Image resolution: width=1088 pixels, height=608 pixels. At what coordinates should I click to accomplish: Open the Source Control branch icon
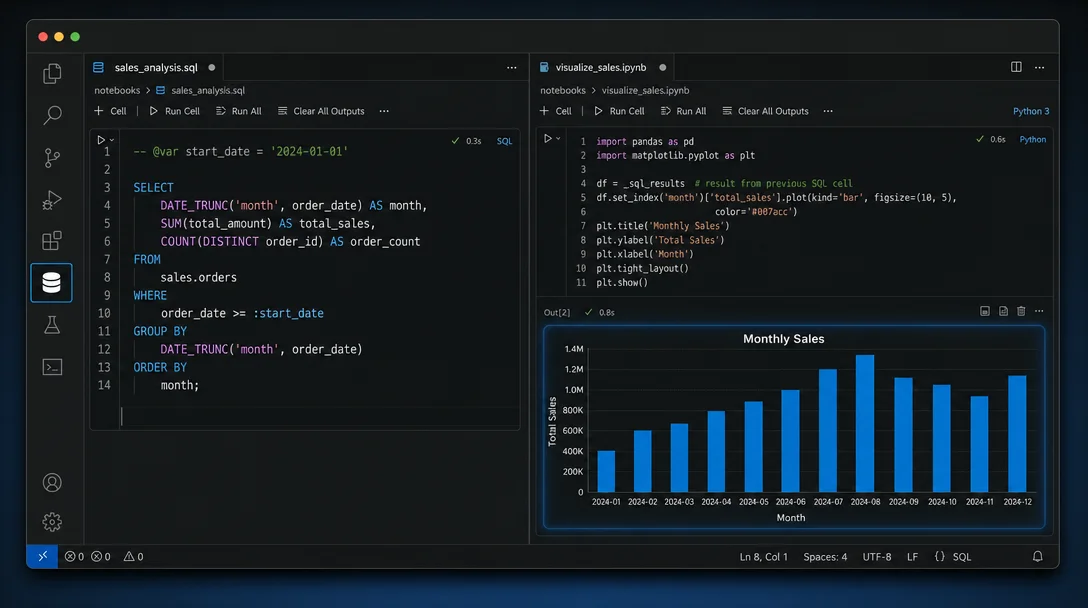coord(52,158)
